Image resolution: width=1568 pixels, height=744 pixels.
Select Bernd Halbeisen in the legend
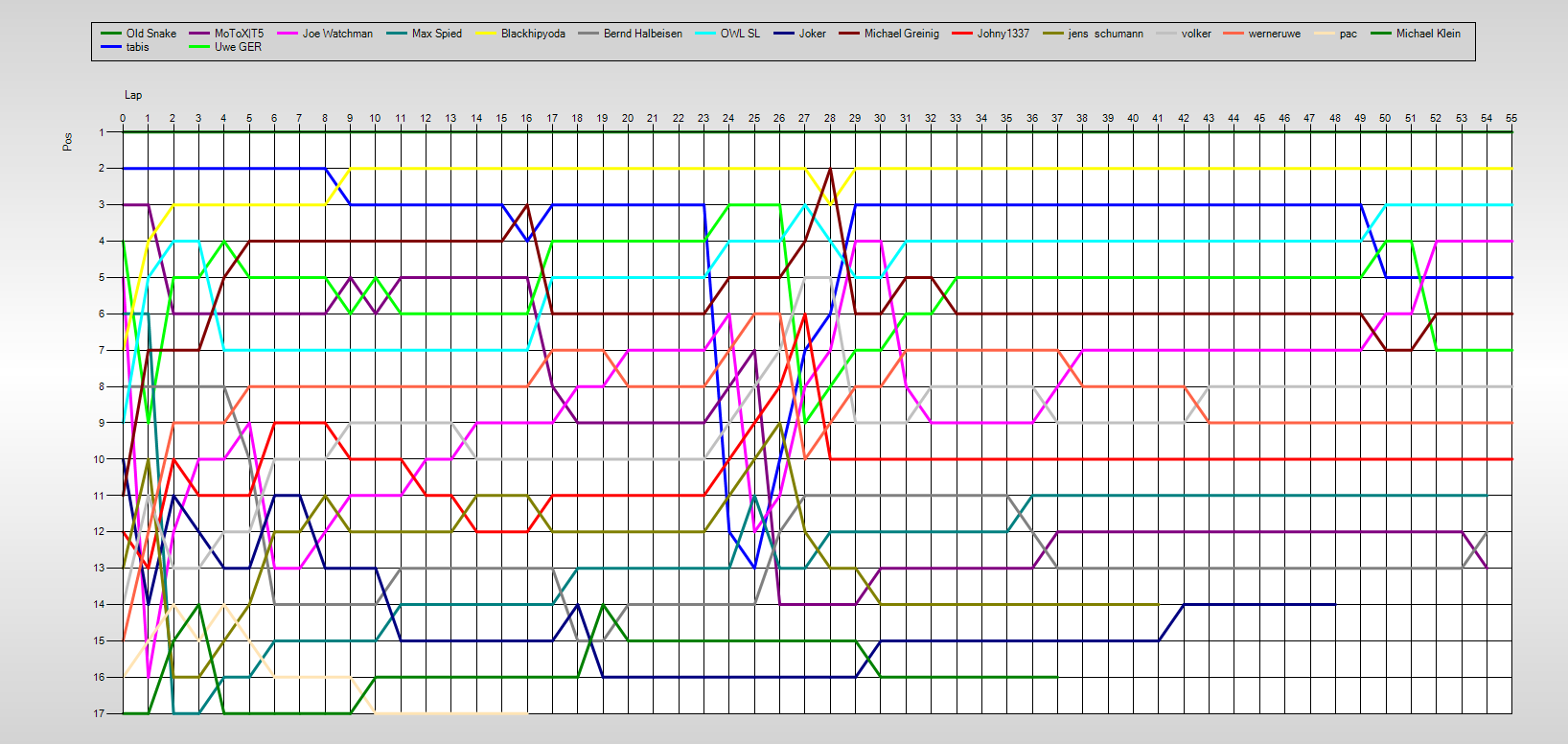[643, 34]
